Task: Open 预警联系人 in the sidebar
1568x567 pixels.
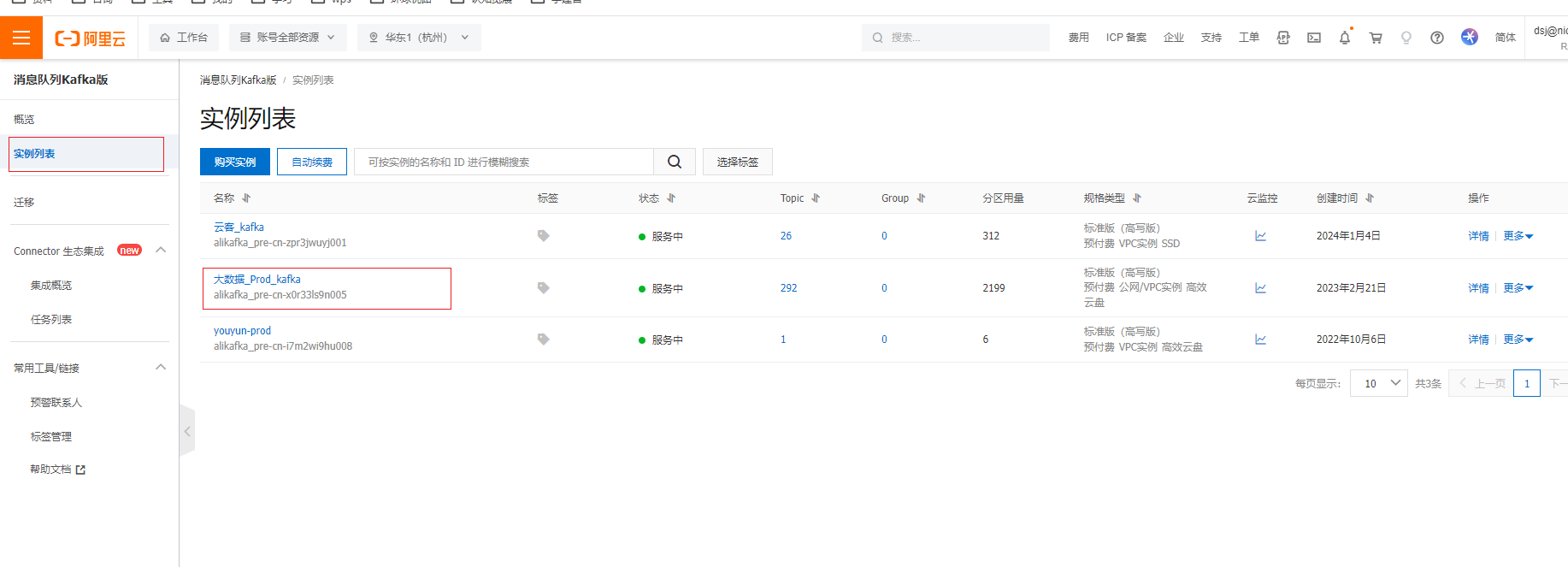Action: [x=56, y=403]
